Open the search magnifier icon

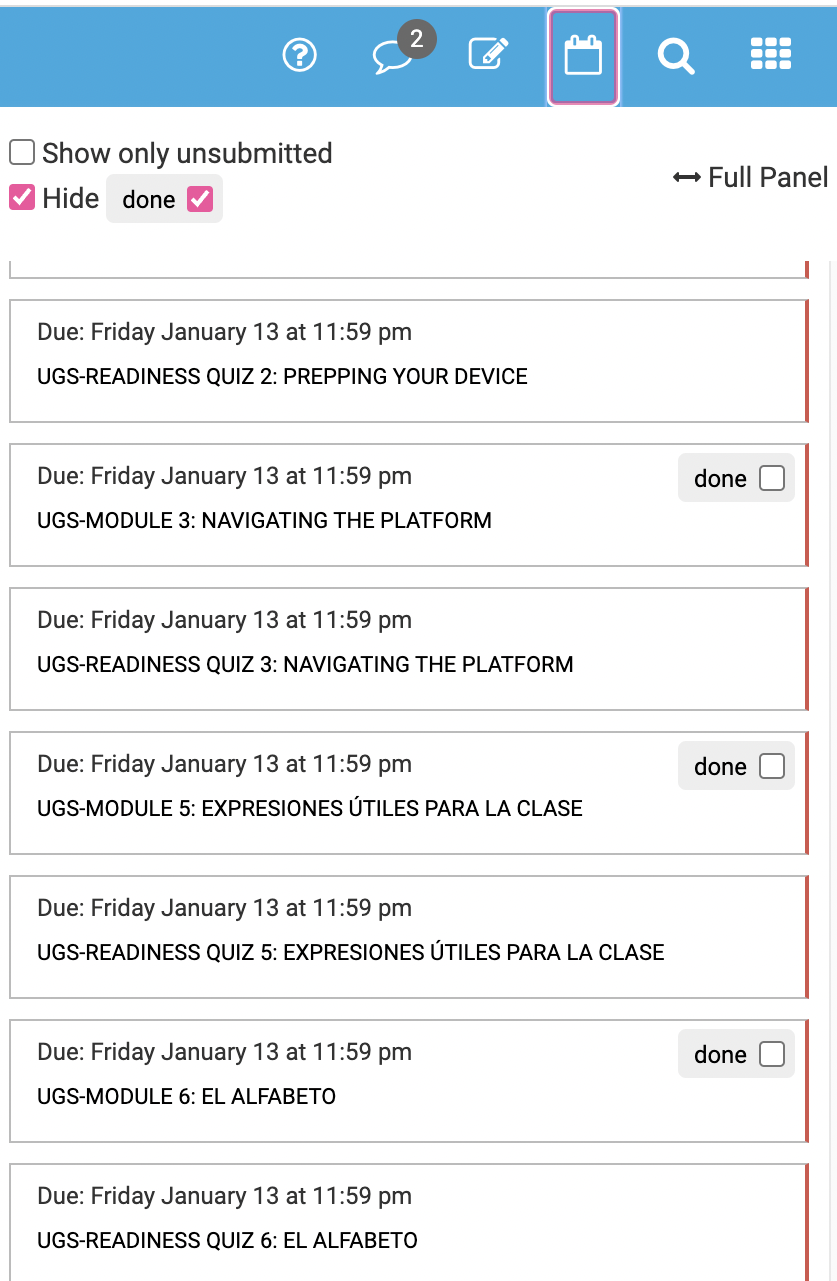pyautogui.click(x=676, y=55)
